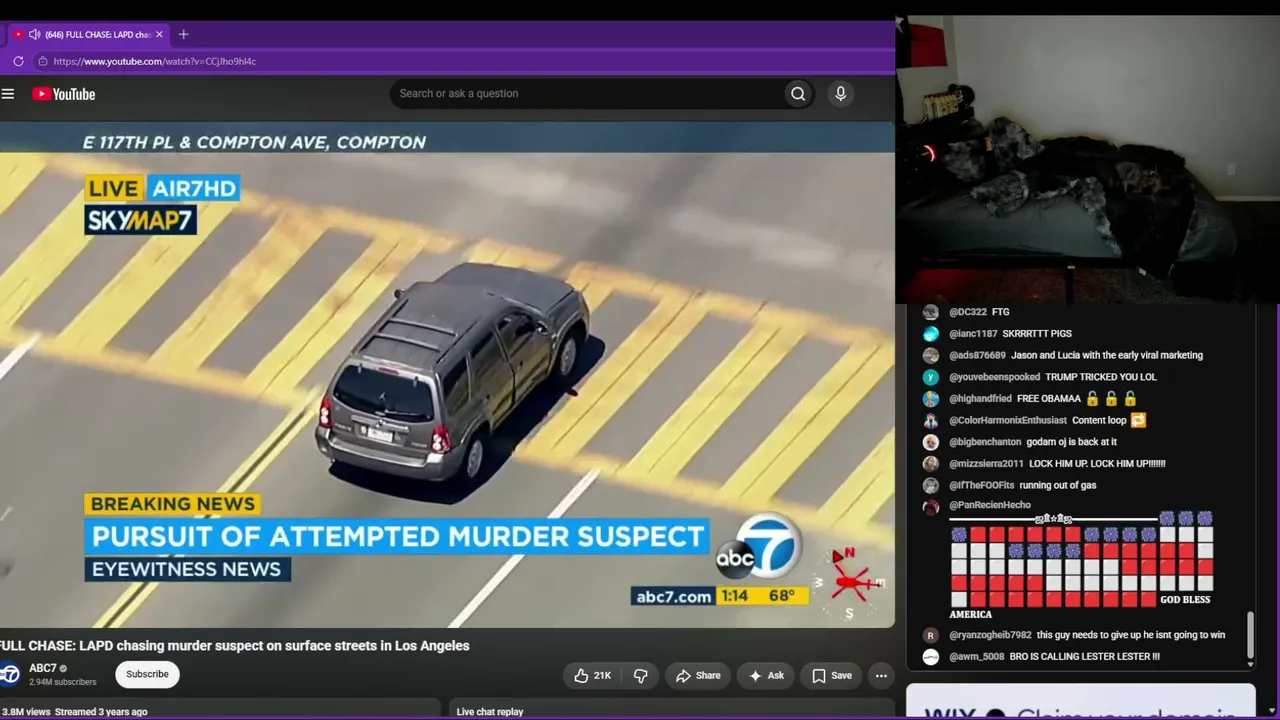Screen dimensions: 1280x720
Task: Click the webcam overlay feed
Action: point(1088,160)
